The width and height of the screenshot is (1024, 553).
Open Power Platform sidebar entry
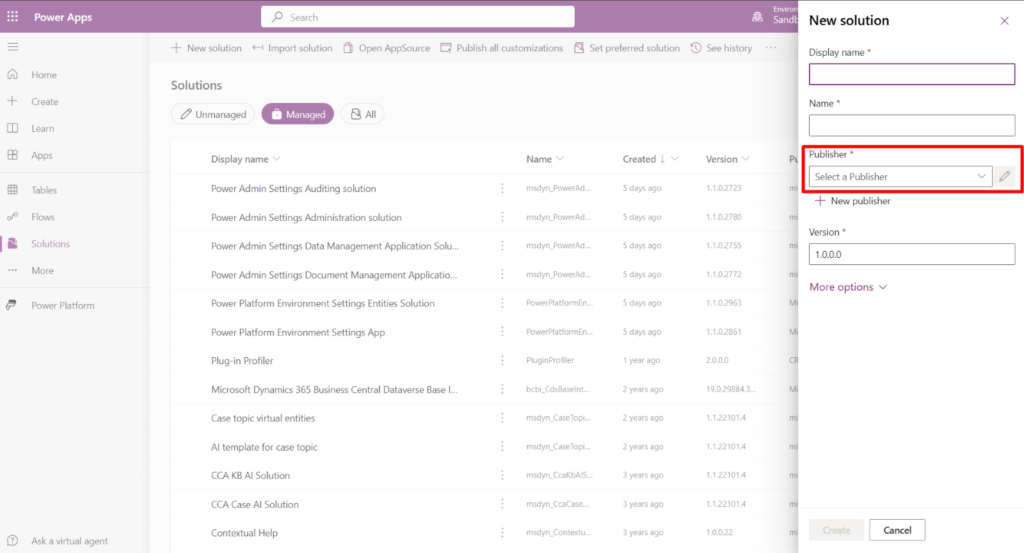63,306
